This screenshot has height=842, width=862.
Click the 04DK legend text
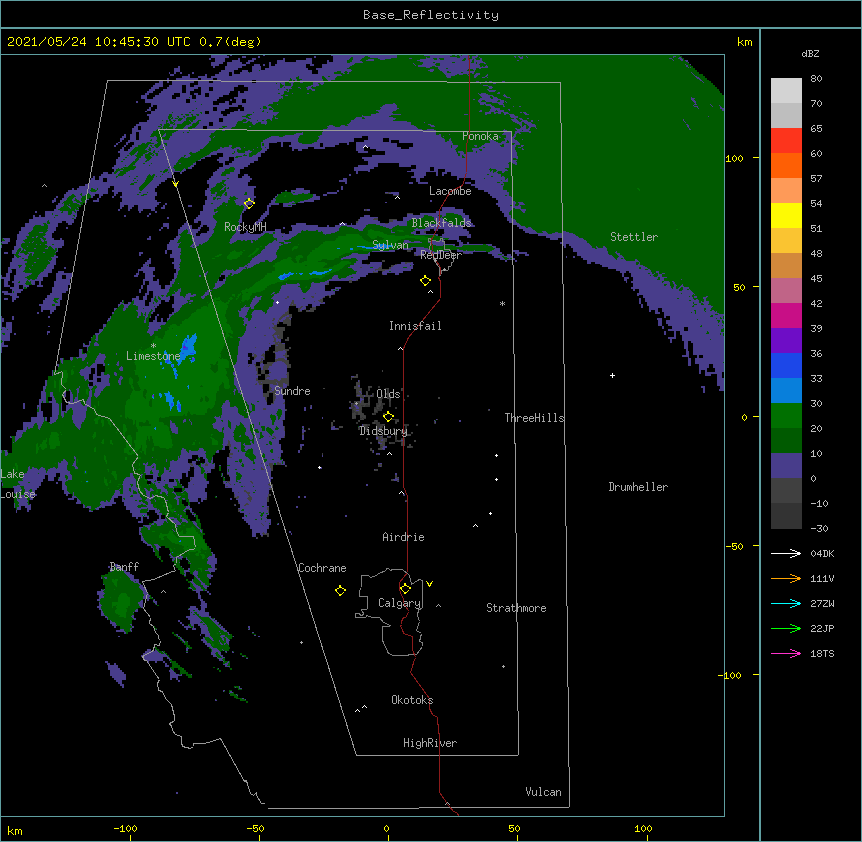(x=822, y=553)
